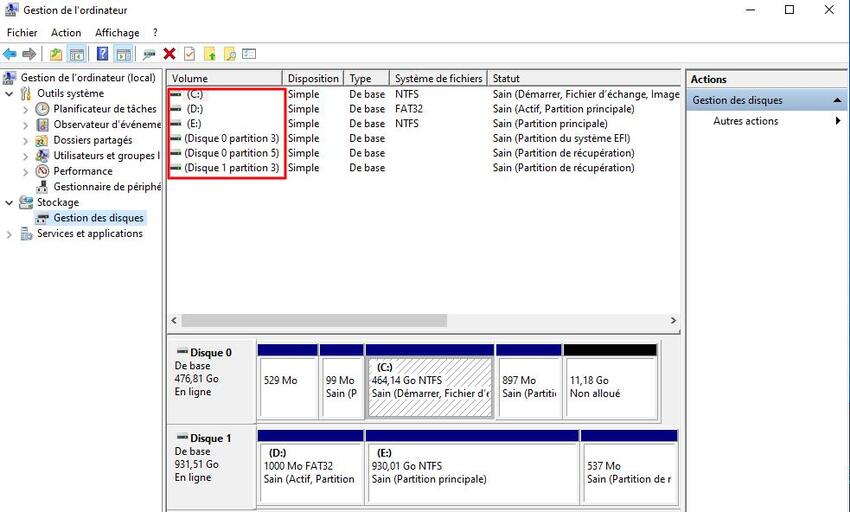850x512 pixels.
Task: Collapse the Stockage tree node
Action: [9, 203]
